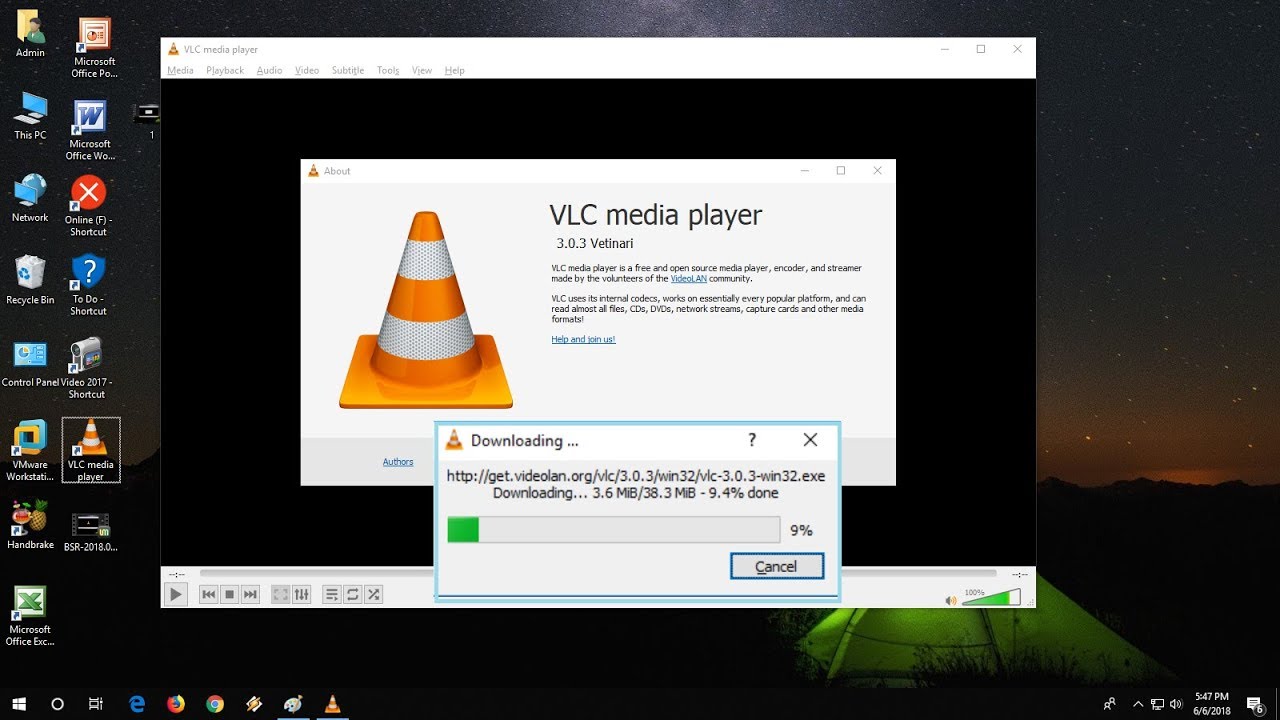Open the system tray volume icon

[x=1177, y=704]
